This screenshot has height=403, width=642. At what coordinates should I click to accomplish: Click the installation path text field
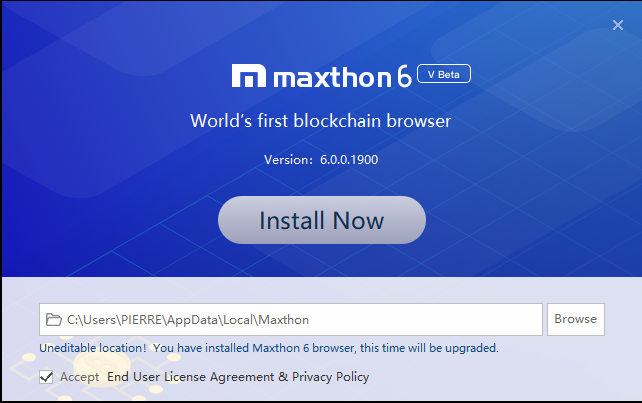click(x=300, y=320)
